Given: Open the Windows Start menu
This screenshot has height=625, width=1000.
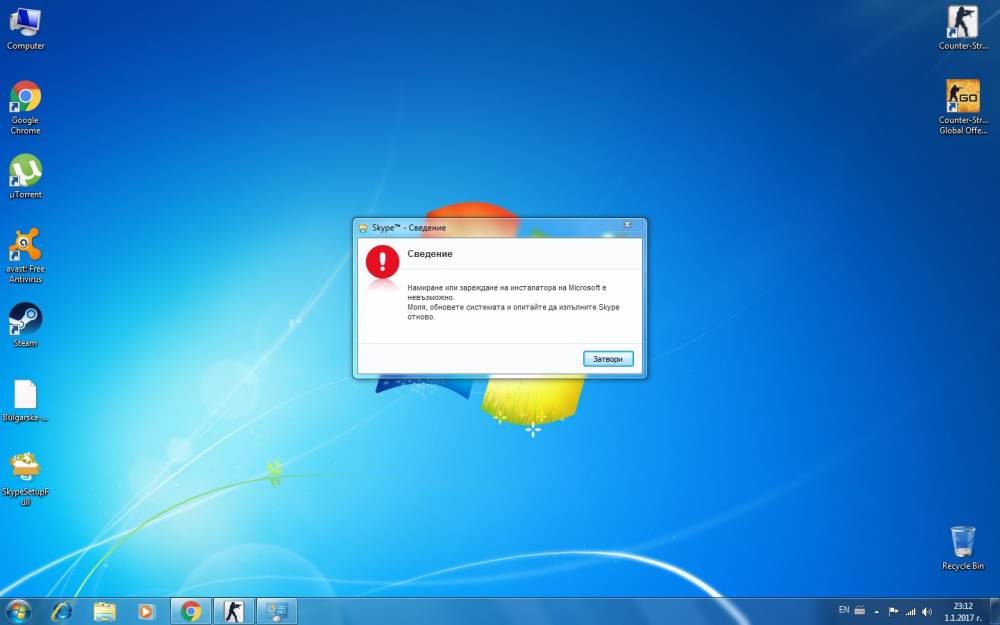Looking at the screenshot, I should point(18,611).
